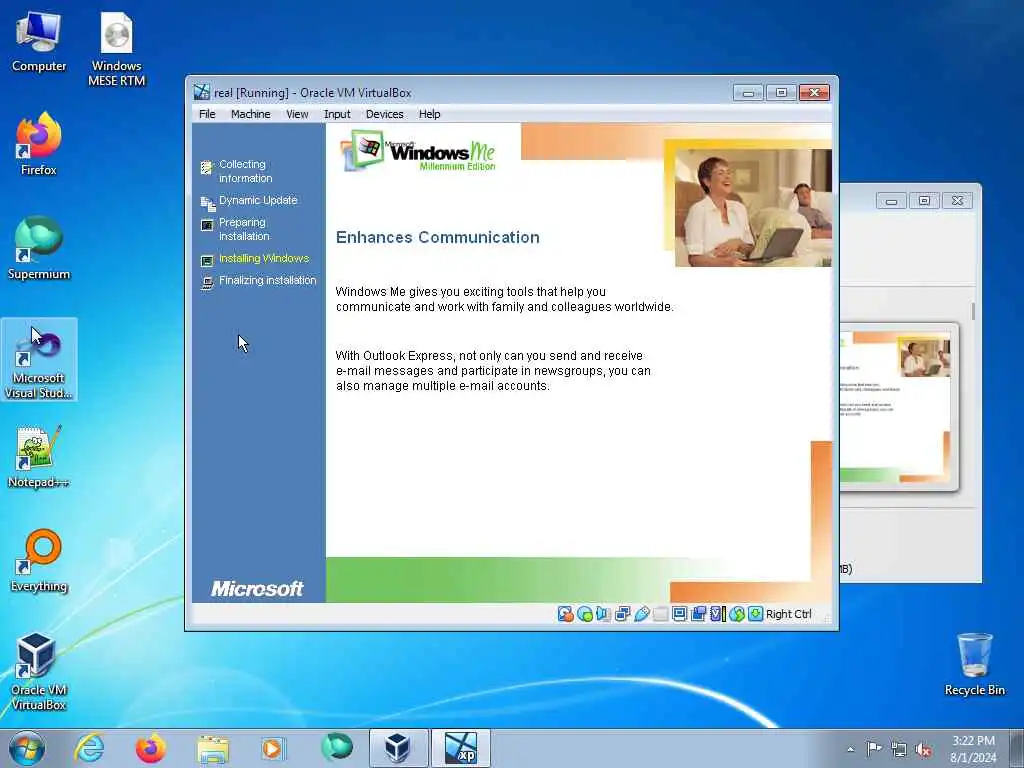Open the Devices menu in VirtualBox
This screenshot has width=1024, height=768.
tap(384, 114)
